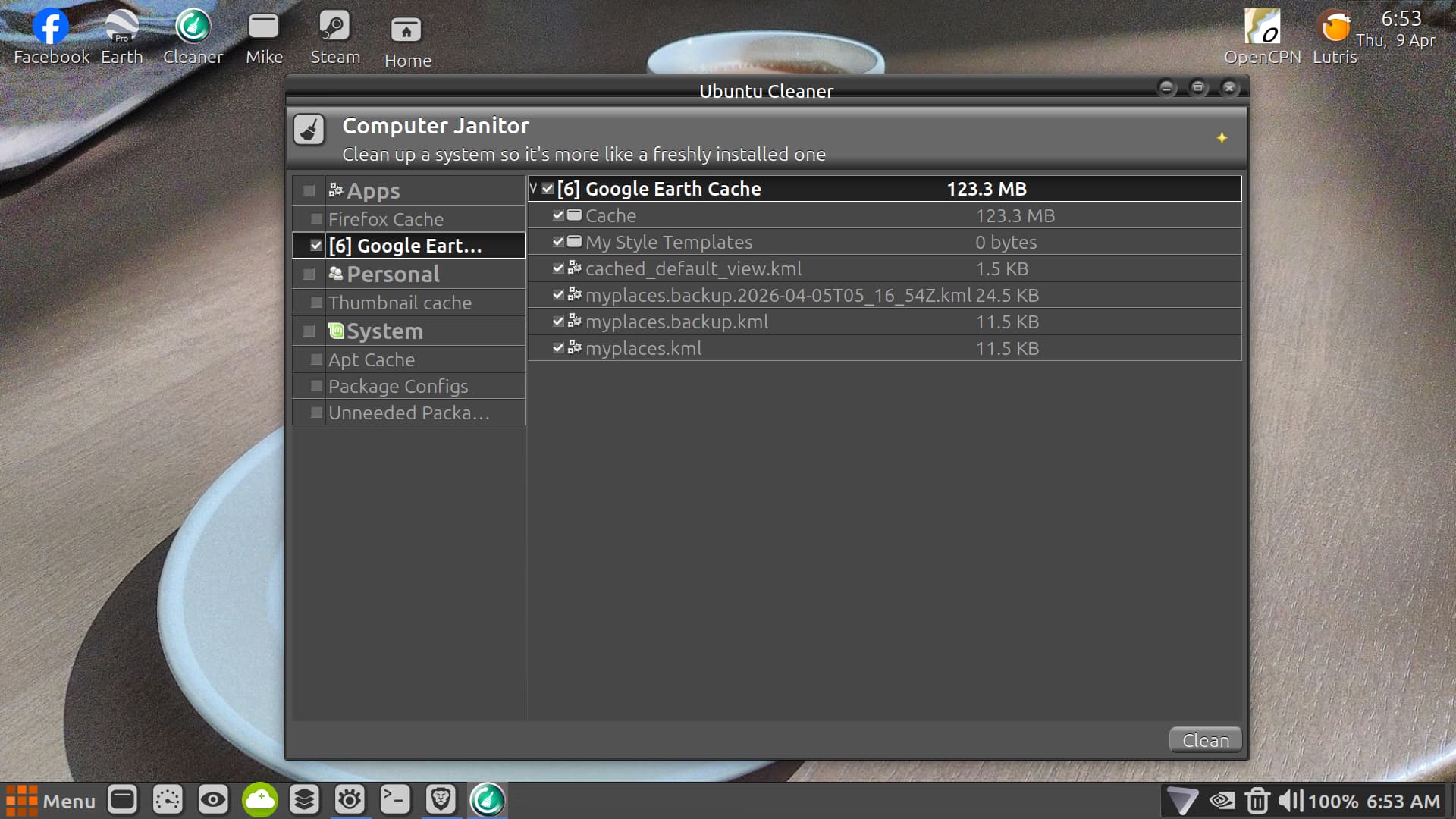This screenshot has height=819, width=1456.
Task: Check the Apt Cache checkbox
Action: (x=317, y=360)
